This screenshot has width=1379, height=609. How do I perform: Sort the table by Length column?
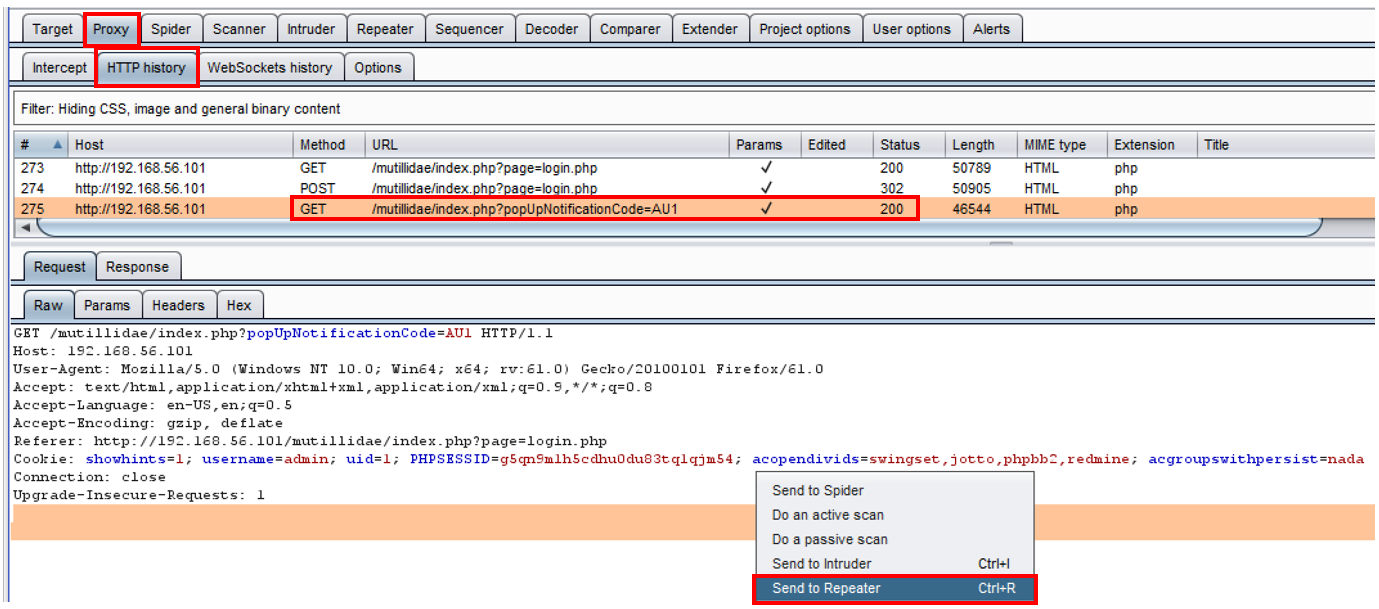pyautogui.click(x=972, y=145)
